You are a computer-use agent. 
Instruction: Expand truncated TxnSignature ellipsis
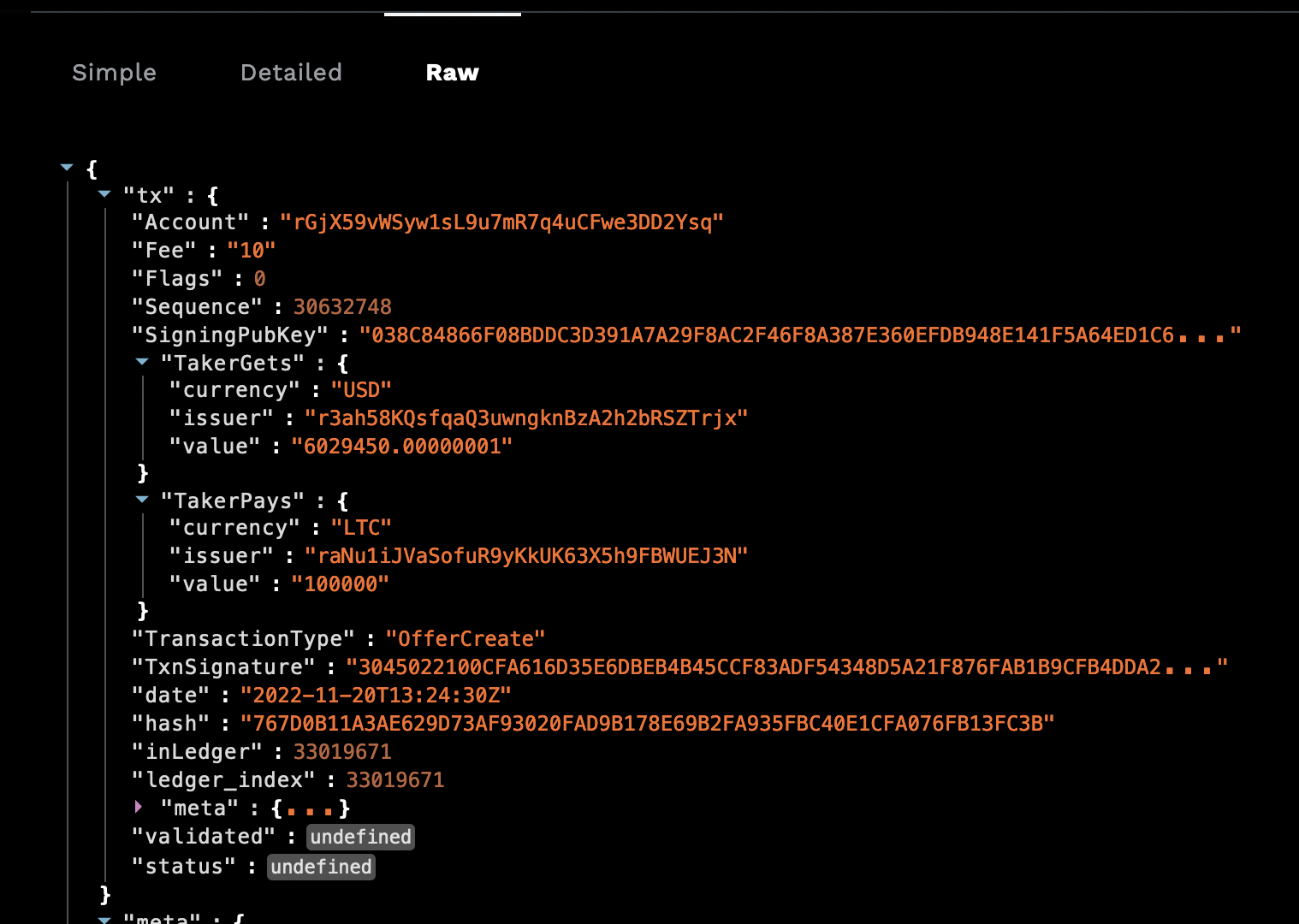(x=1188, y=668)
